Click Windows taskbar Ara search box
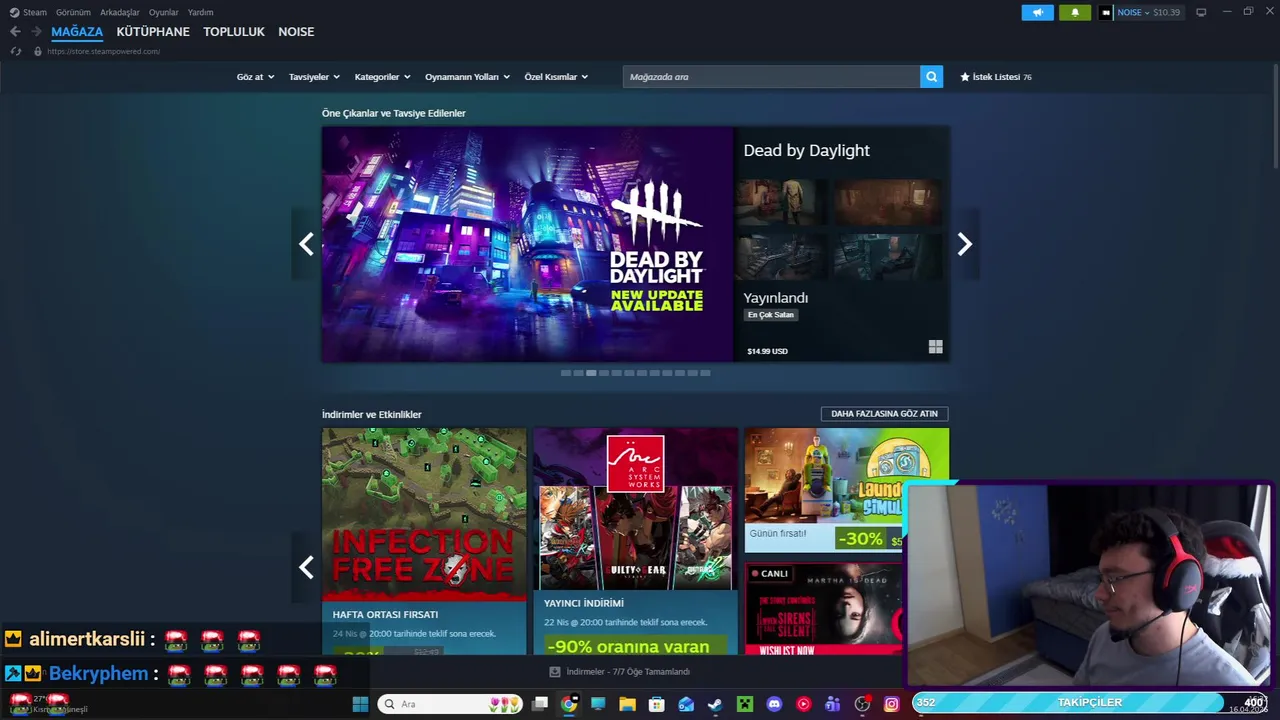The image size is (1280, 720). tap(450, 704)
